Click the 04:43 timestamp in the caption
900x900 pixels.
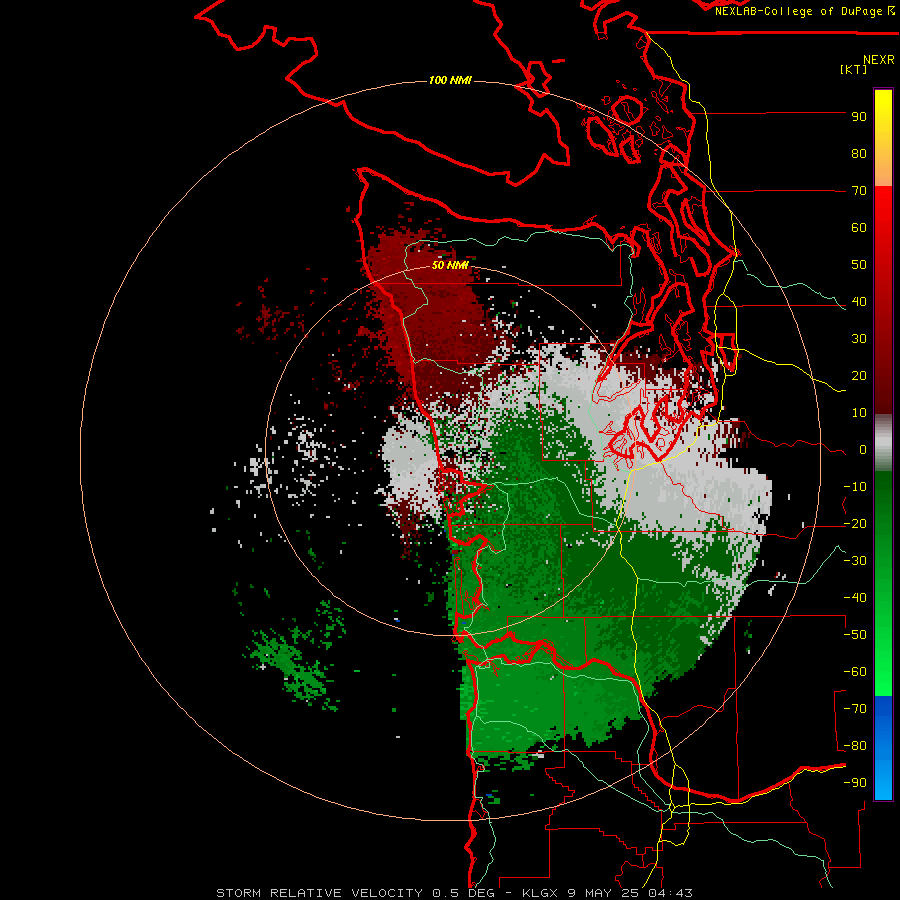tap(670, 893)
